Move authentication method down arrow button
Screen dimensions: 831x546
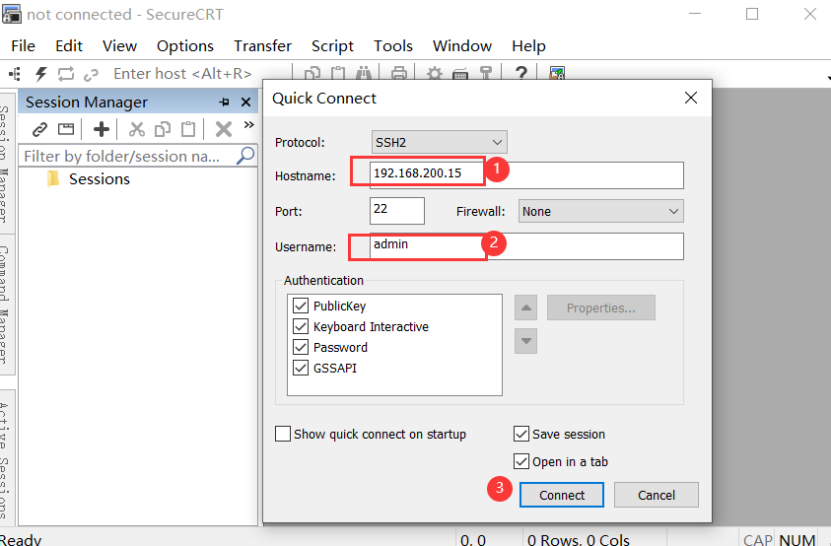(526, 341)
